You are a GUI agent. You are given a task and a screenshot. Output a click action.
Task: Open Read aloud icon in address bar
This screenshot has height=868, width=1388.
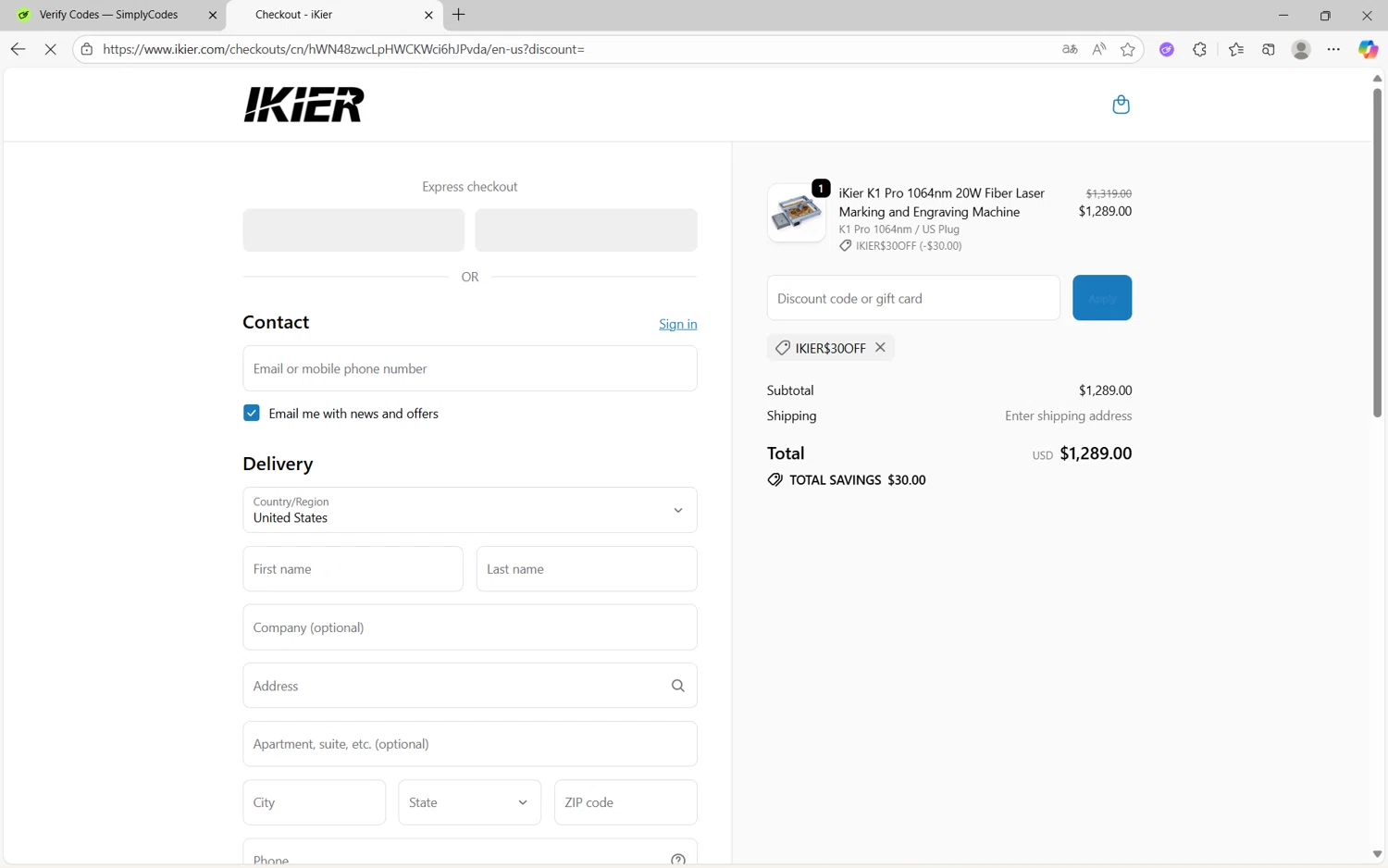coord(1098,49)
